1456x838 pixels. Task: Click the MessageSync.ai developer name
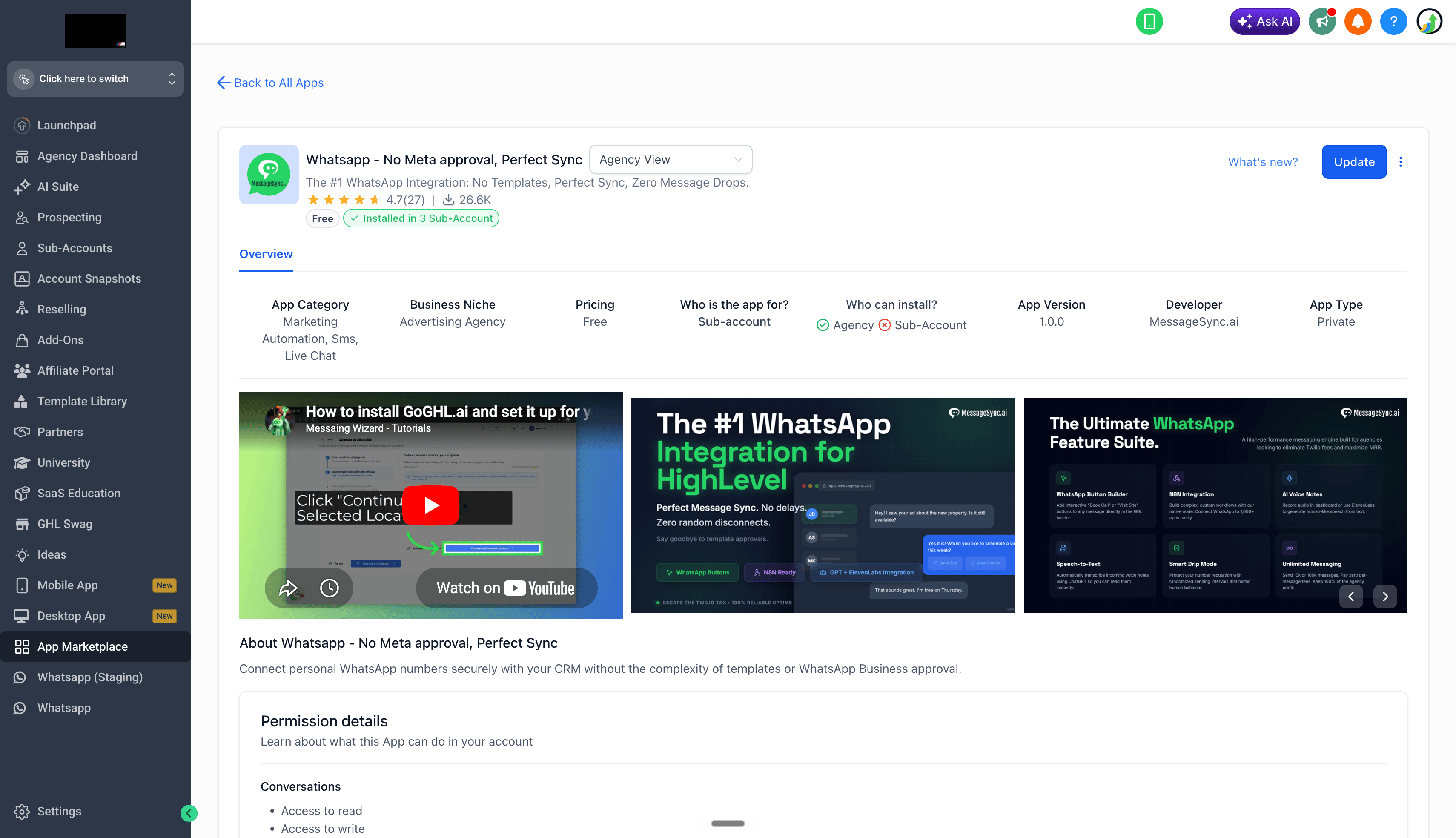1194,322
